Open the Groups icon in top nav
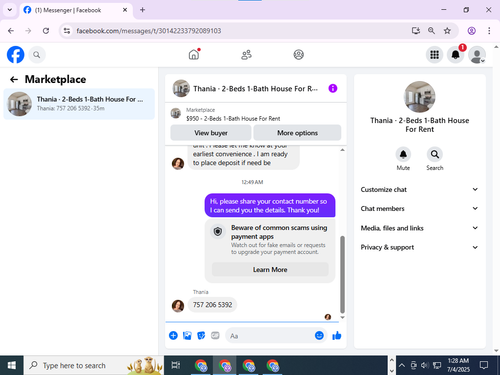Image resolution: width=500 pixels, height=375 pixels. click(x=299, y=54)
